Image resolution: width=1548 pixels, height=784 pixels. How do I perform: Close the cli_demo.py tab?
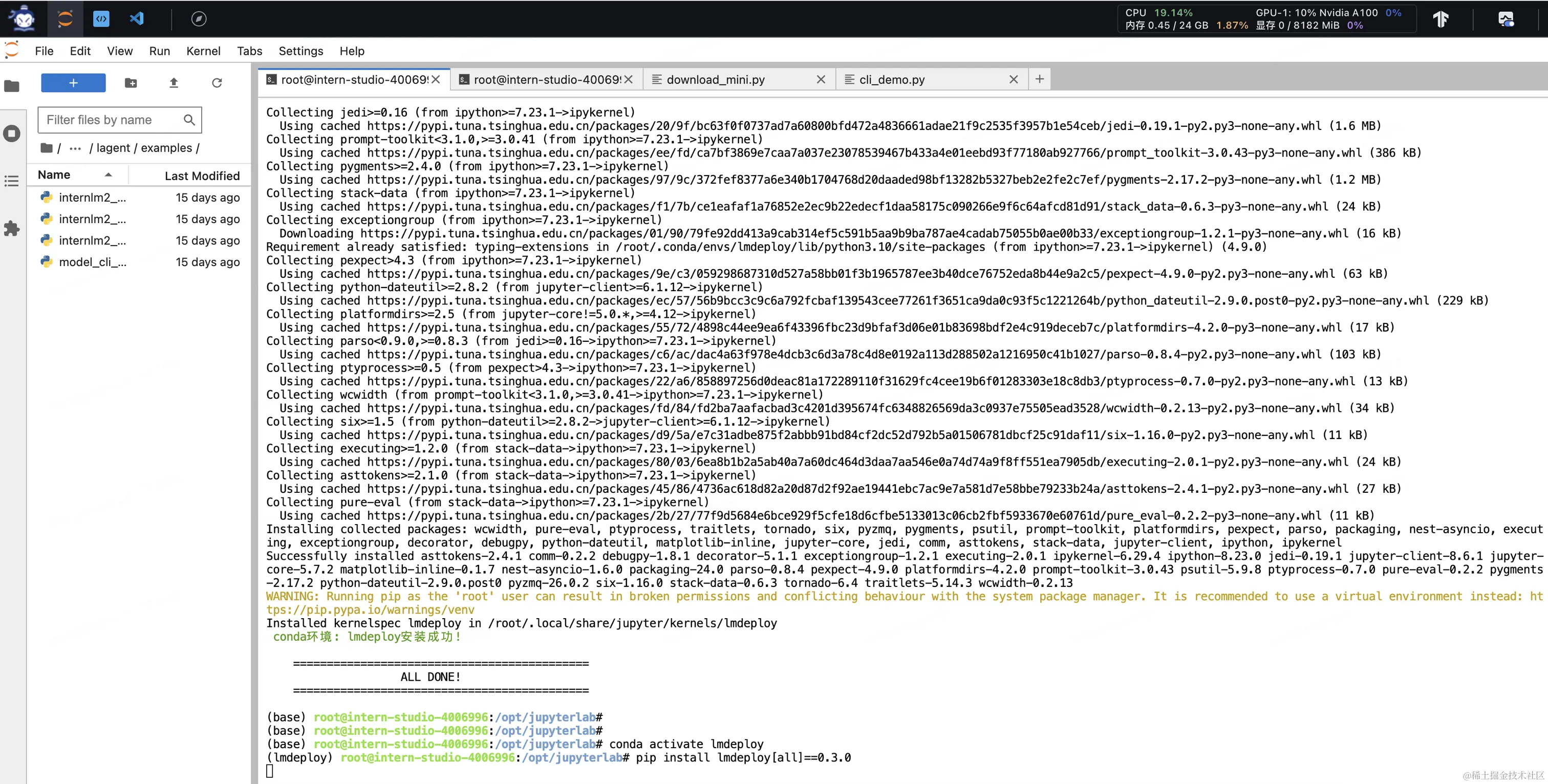coord(1013,79)
